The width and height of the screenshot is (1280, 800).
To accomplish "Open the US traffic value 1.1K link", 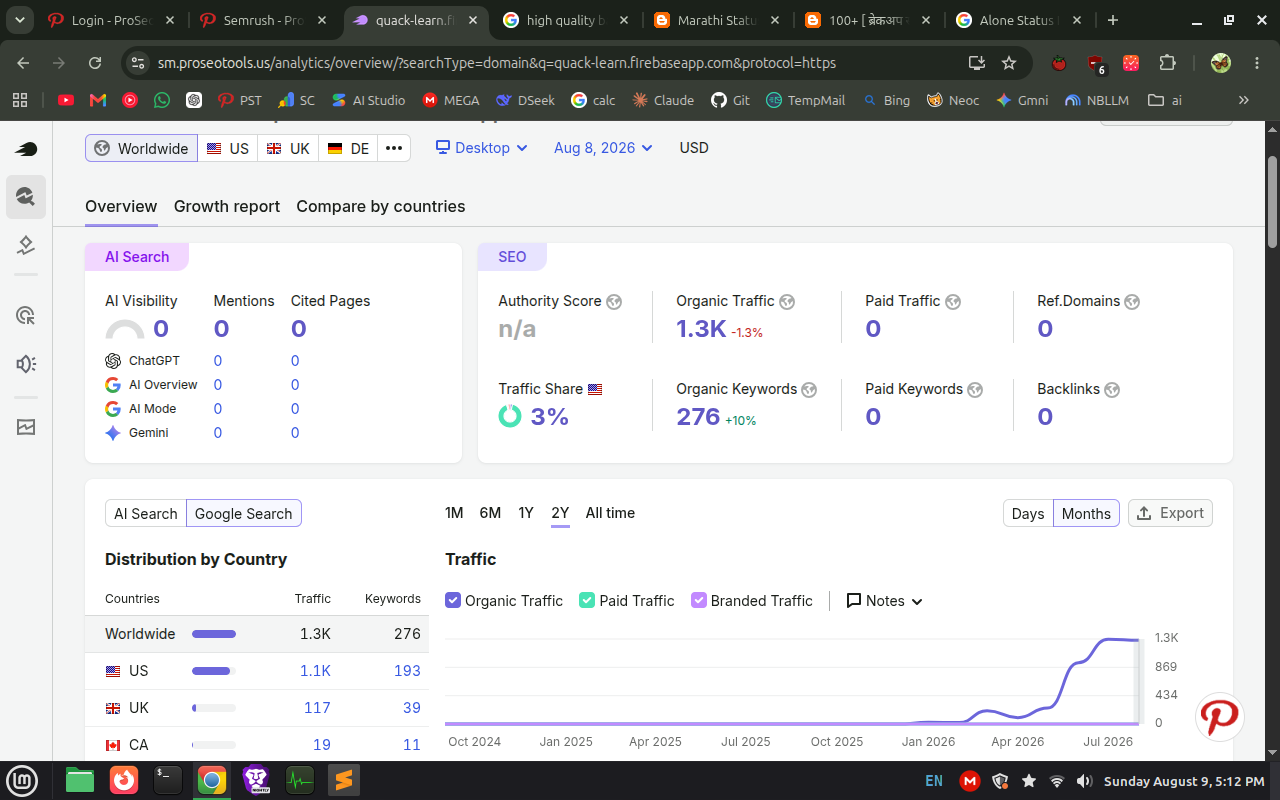I will point(315,671).
